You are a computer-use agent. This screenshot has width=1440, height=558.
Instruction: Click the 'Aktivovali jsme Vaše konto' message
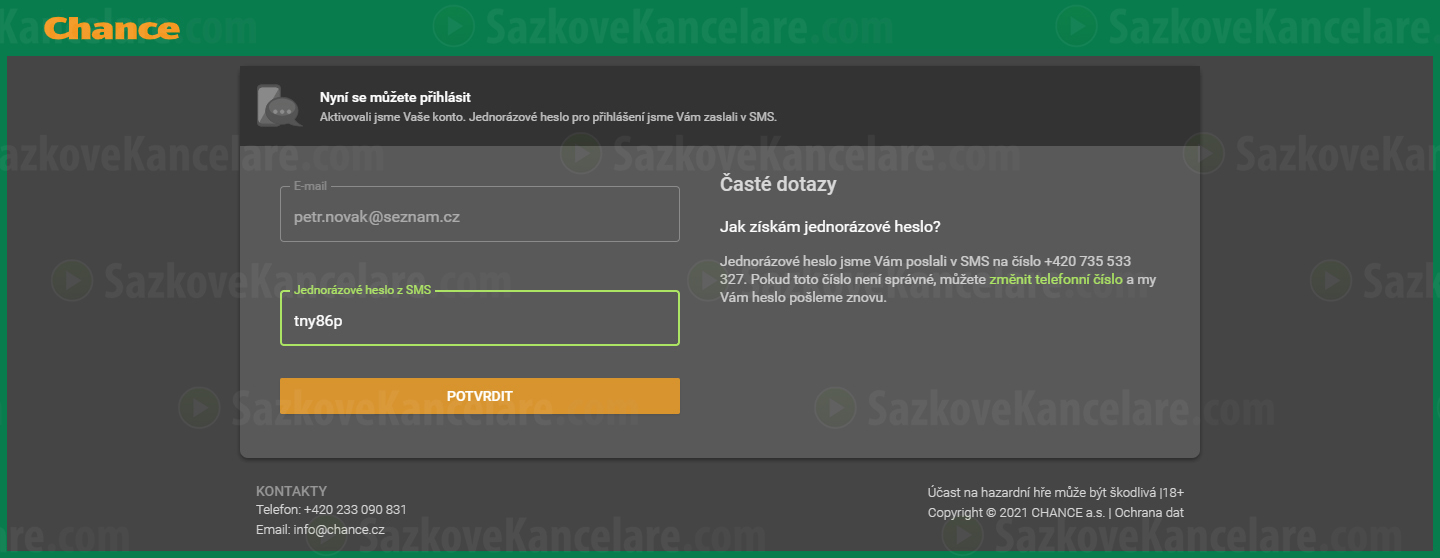coord(548,117)
